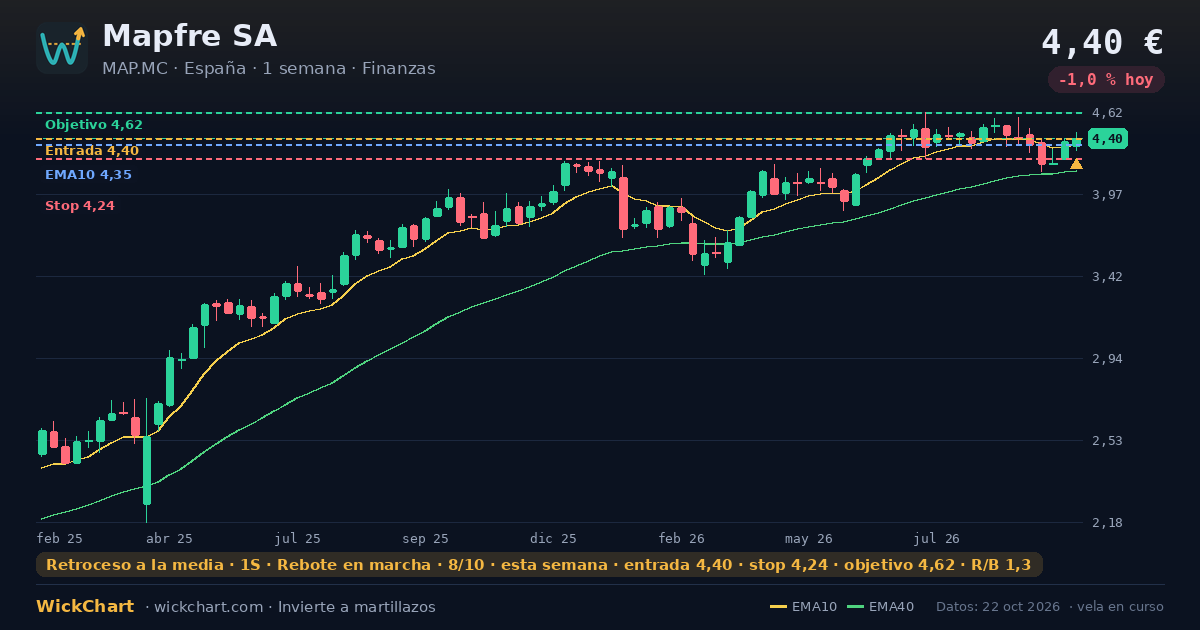Click the "MAP.MC · España · 1 semana · Finanzas" subtitle
This screenshot has height=630, width=1200.
(269, 69)
